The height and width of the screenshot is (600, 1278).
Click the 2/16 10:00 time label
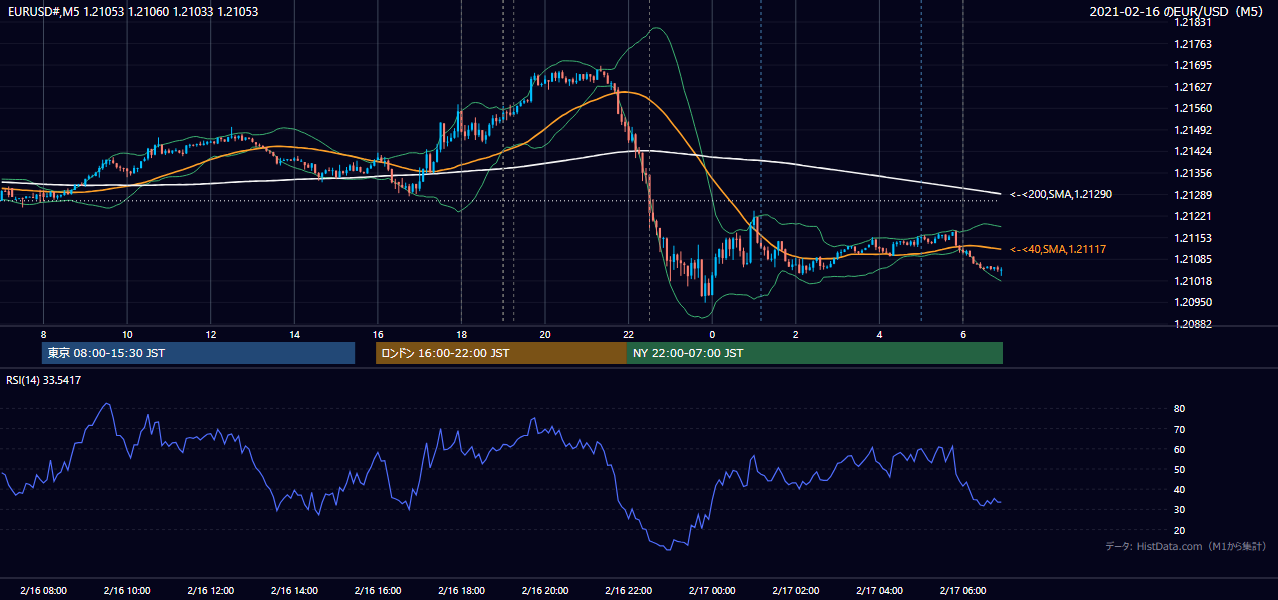coord(127,590)
